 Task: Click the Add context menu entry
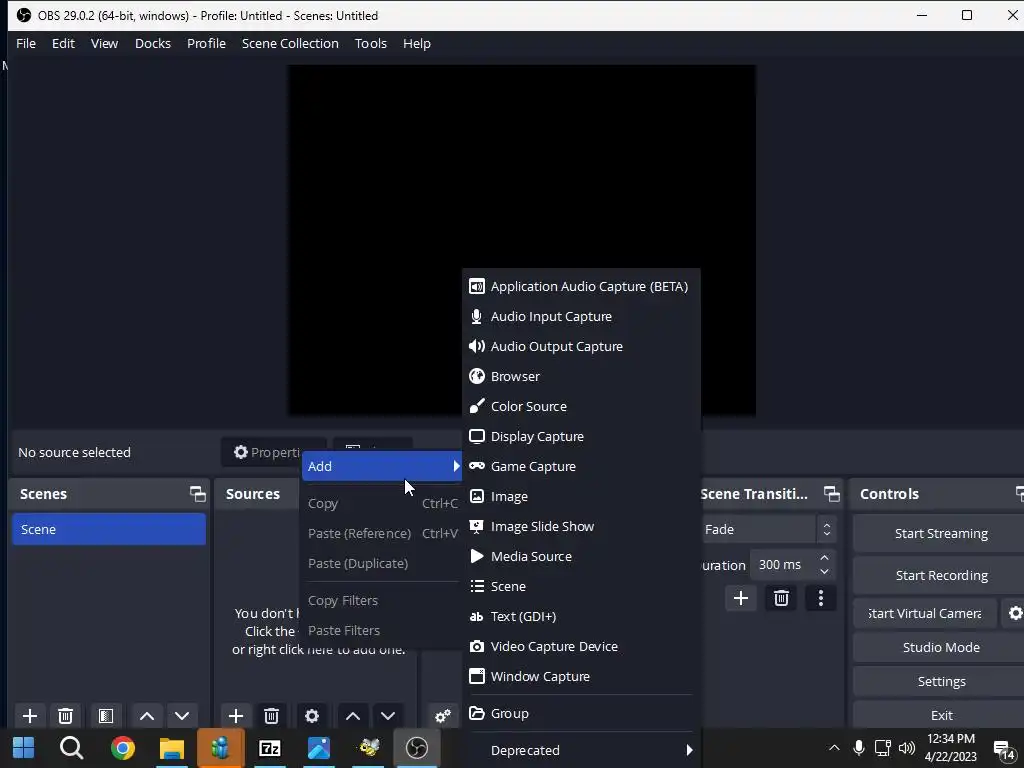point(382,466)
